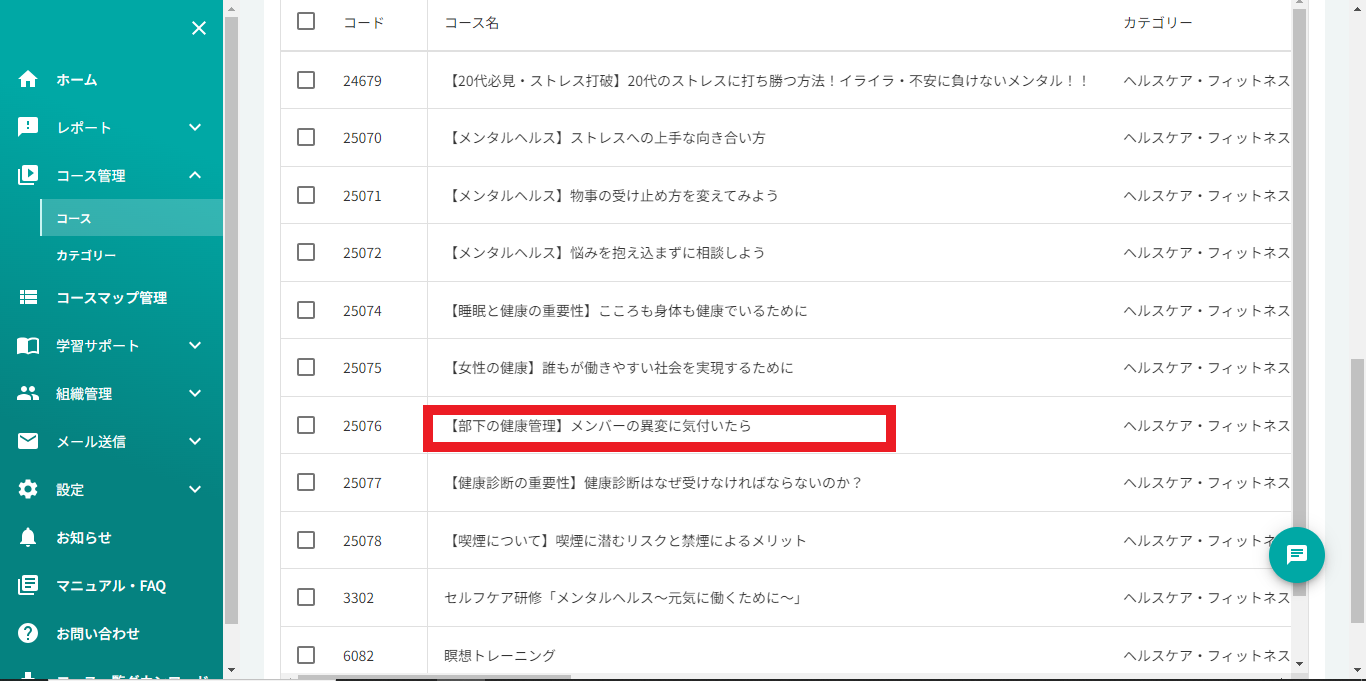Expand the 学習サポート menu chevron
Image resolution: width=1366 pixels, height=681 pixels.
coord(195,345)
